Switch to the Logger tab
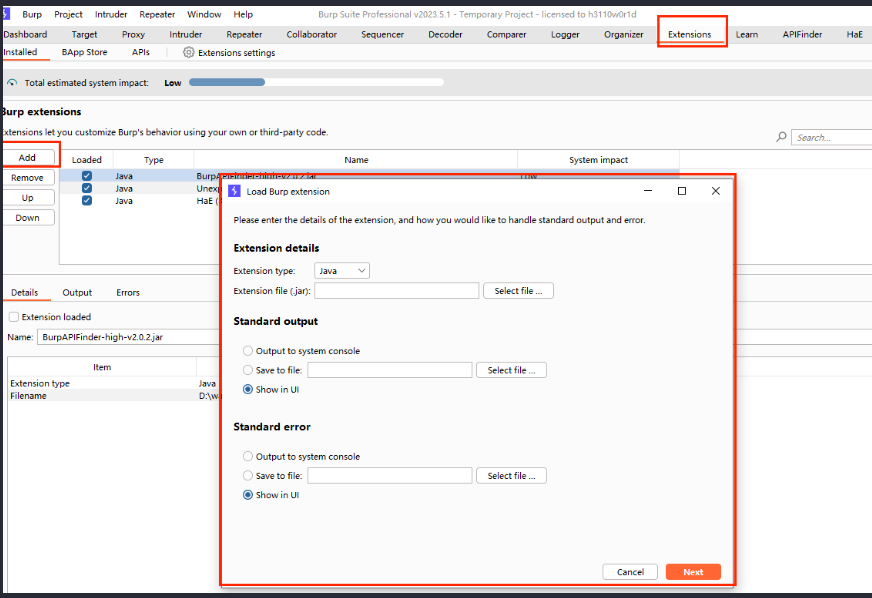Viewport: 872px width, 598px height. [565, 34]
